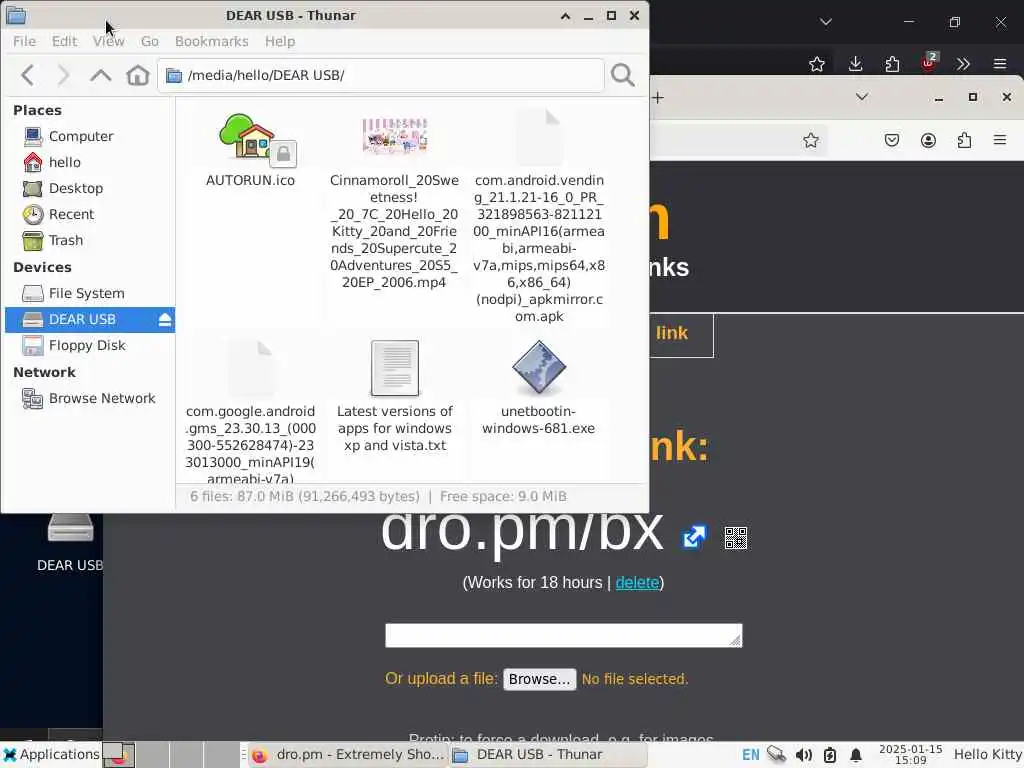Open Extensions in the front Firefox window
The height and width of the screenshot is (768, 1024).
tap(964, 140)
